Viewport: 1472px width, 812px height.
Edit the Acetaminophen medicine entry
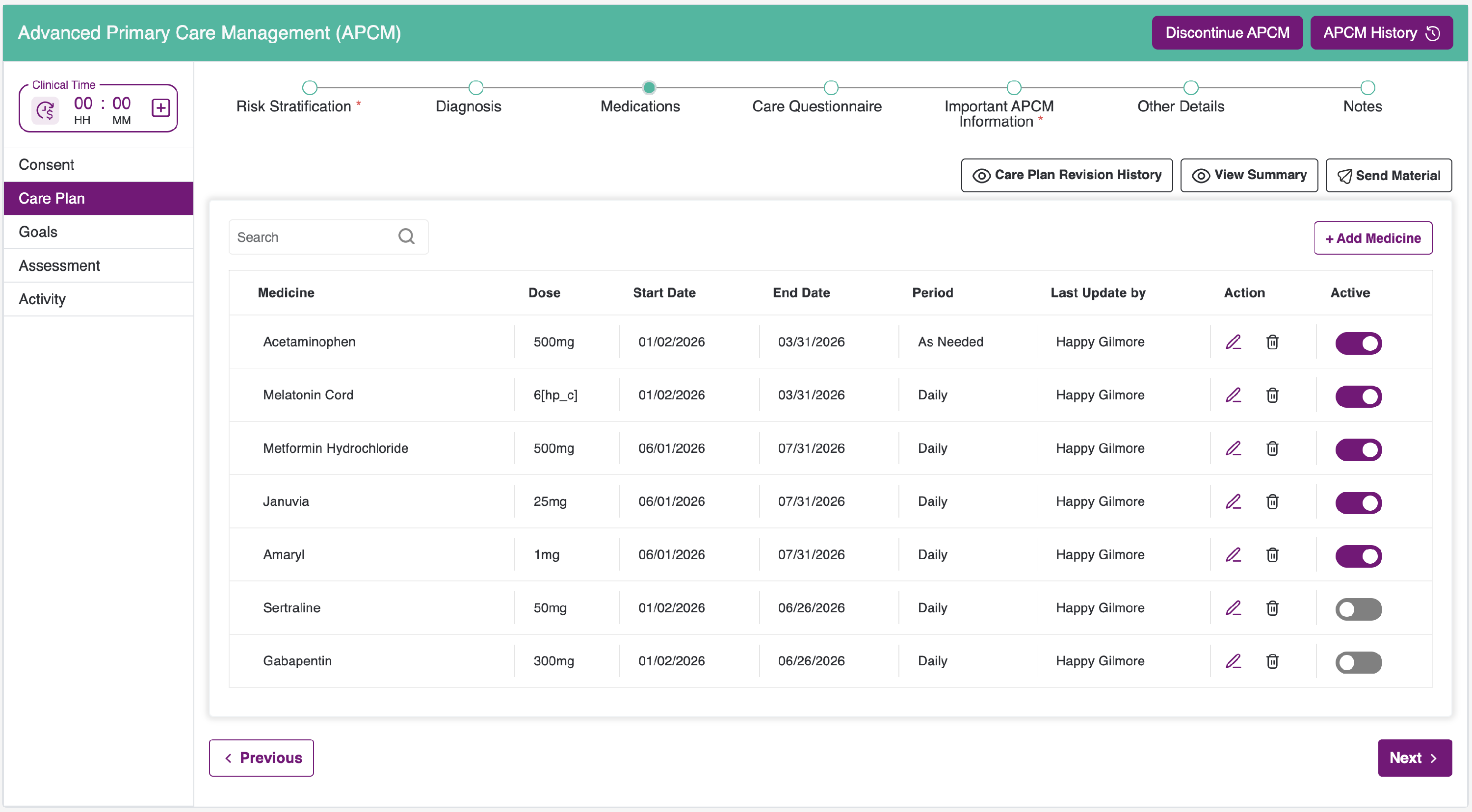click(1233, 341)
